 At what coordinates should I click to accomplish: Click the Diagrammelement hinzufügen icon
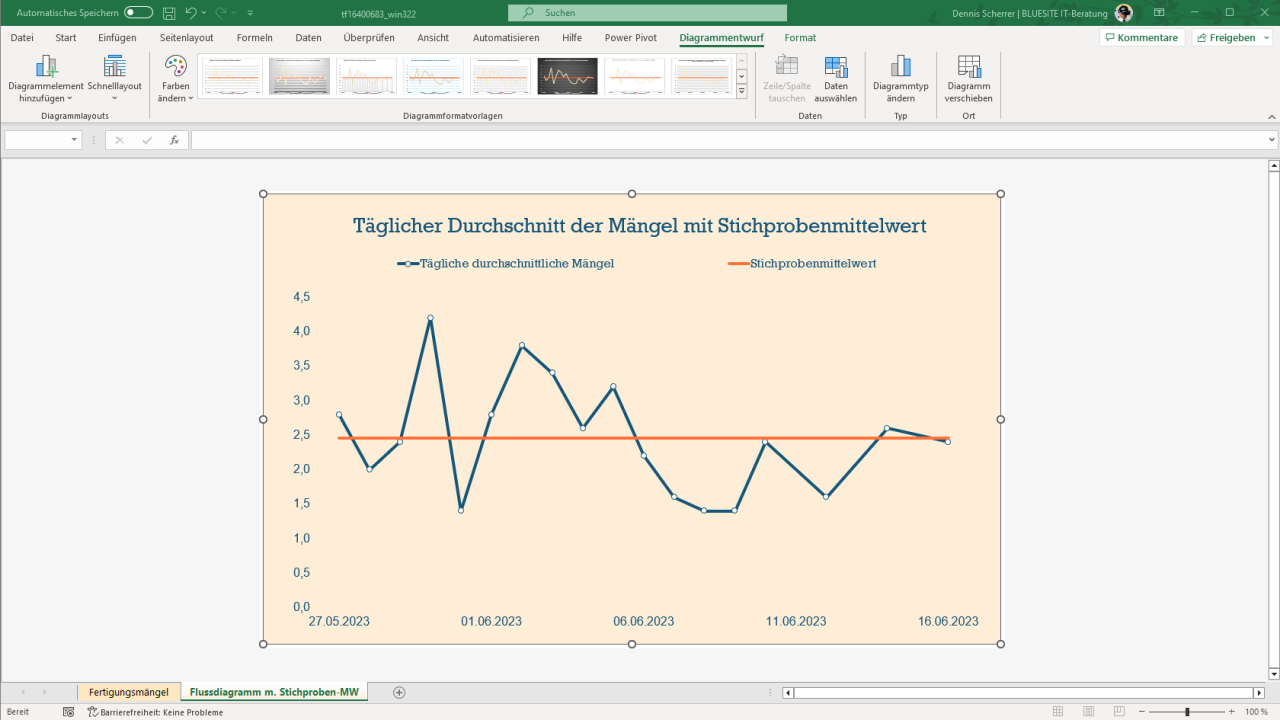point(46,67)
